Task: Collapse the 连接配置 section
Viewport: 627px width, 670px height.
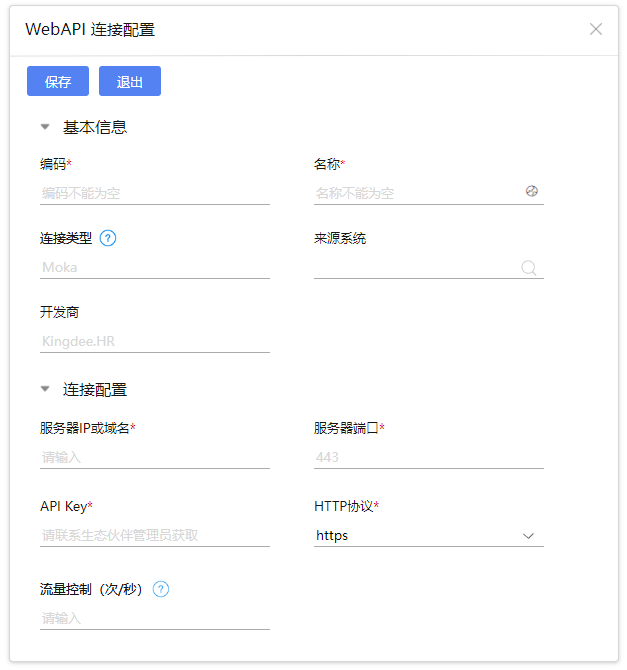Action: [45, 390]
